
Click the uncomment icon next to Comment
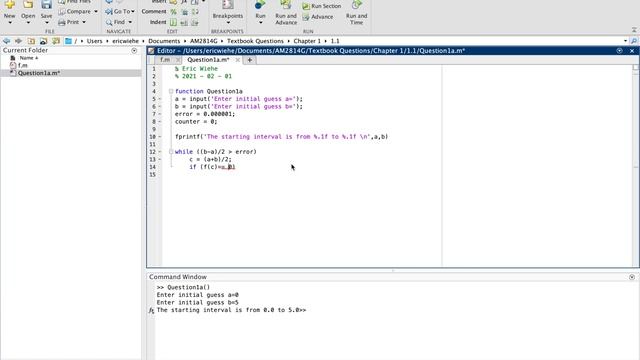(184, 12)
